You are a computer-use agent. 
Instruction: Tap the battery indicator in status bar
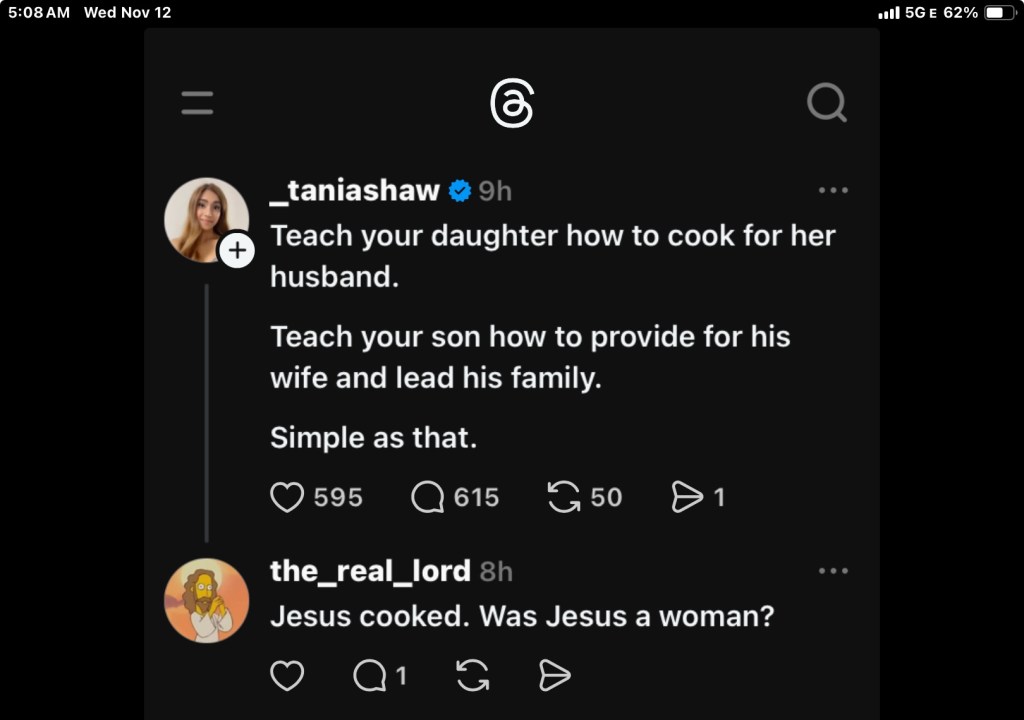[999, 13]
